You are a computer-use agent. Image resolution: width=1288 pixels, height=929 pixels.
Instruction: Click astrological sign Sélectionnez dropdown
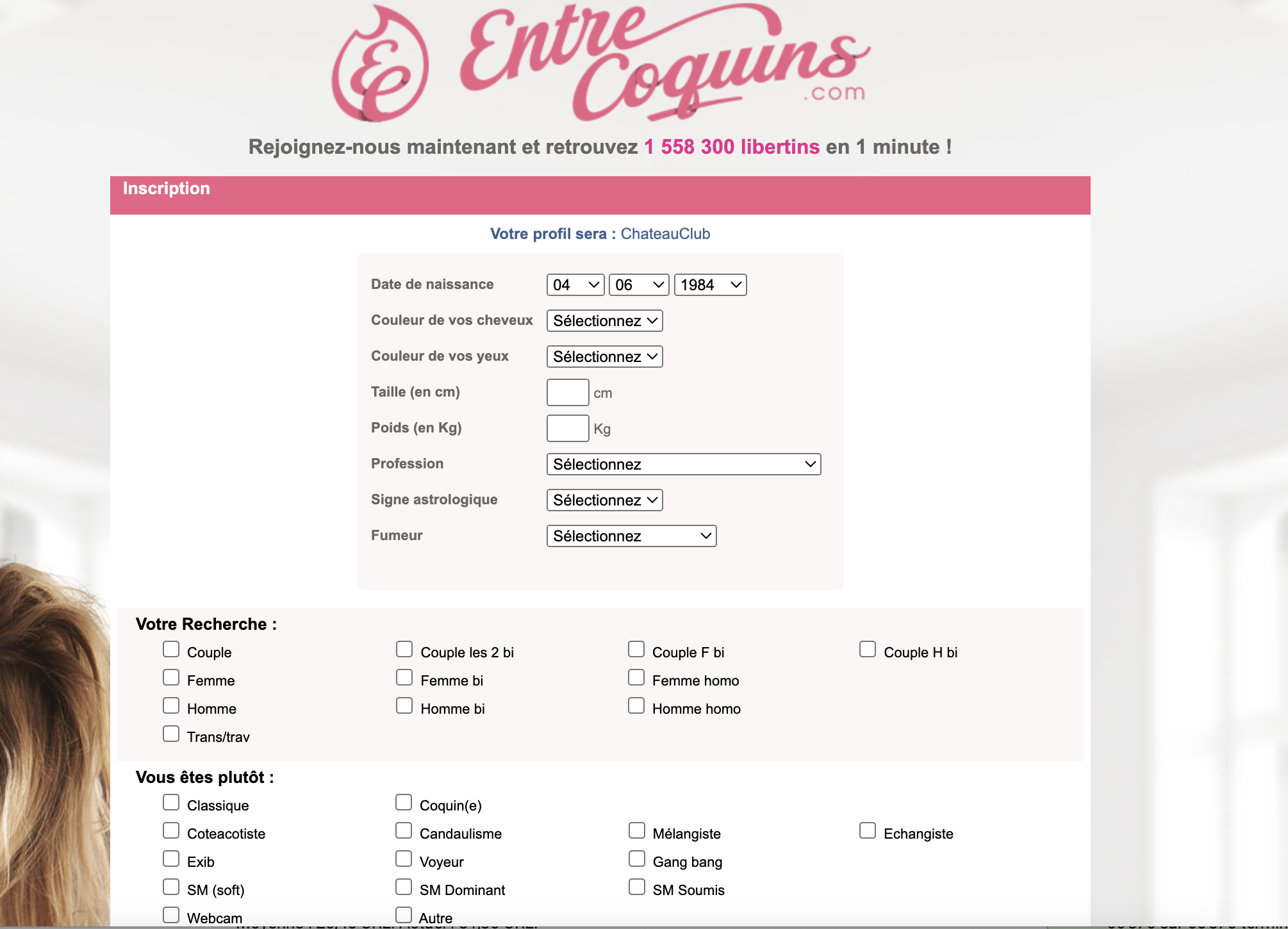(604, 499)
